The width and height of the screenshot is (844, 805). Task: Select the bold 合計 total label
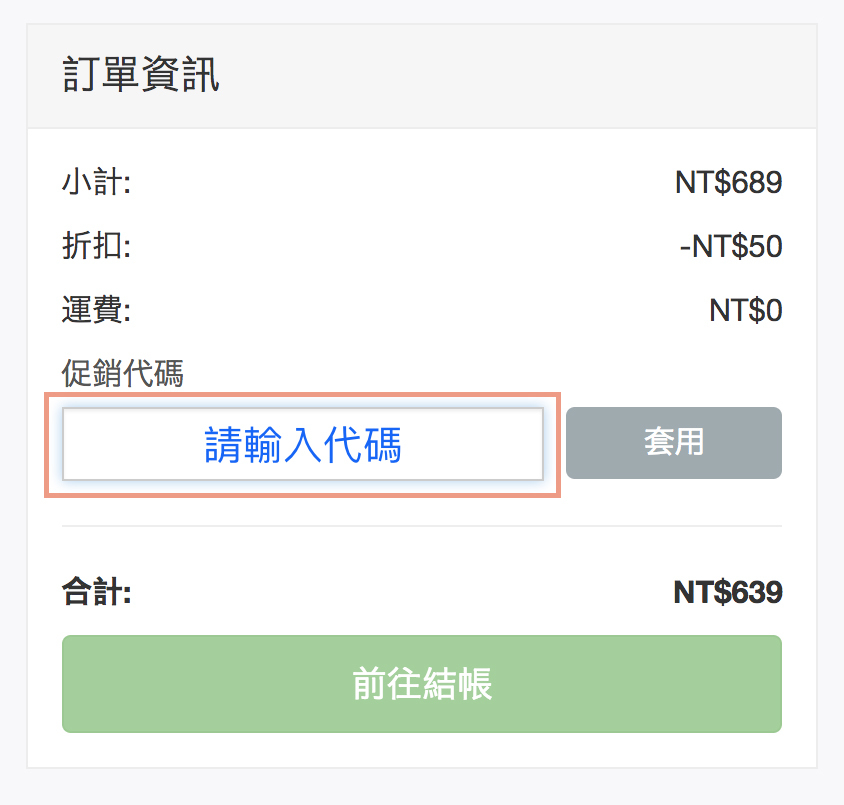[x=97, y=592]
